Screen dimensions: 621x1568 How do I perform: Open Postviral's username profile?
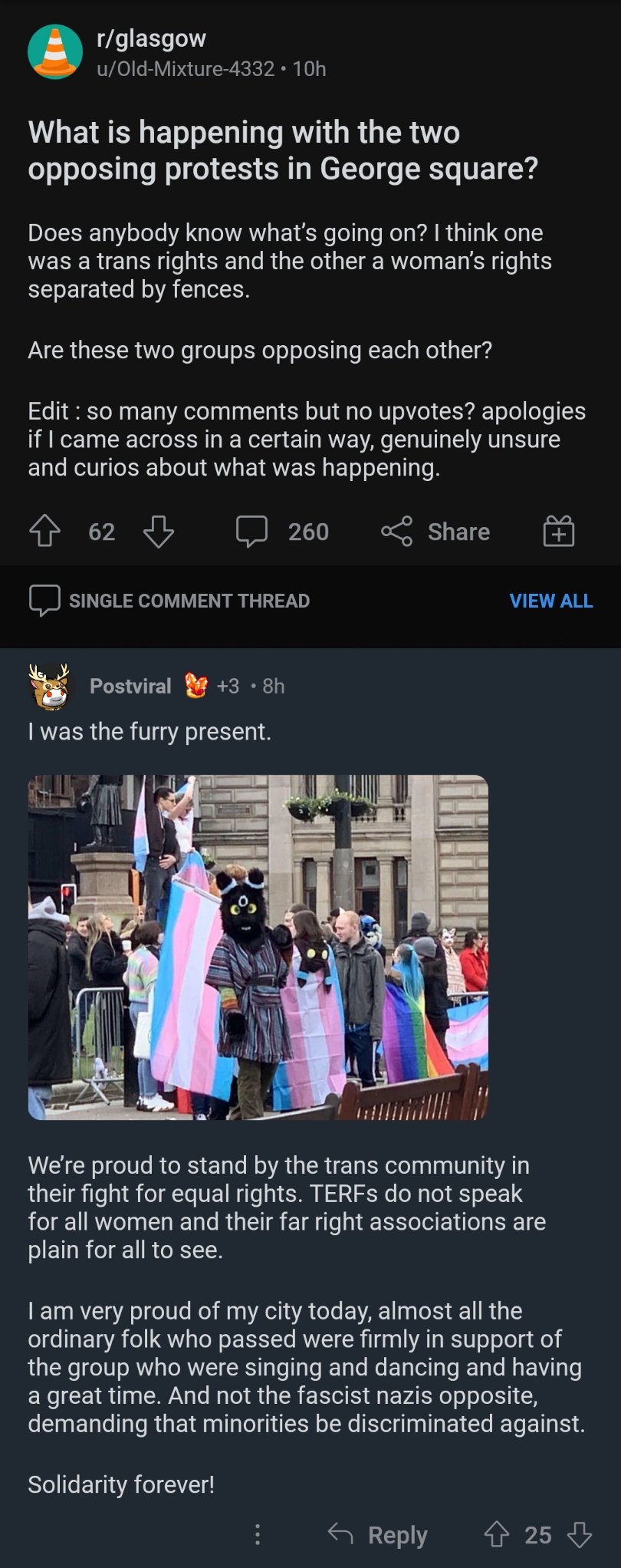tap(130, 686)
